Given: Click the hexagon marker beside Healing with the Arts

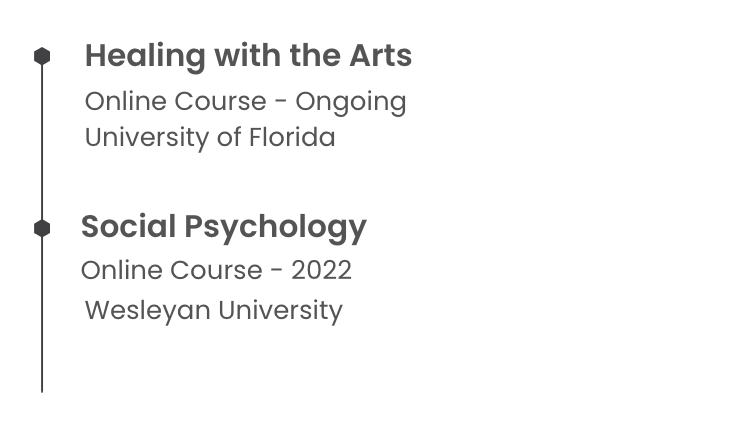Looking at the screenshot, I should (42, 56).
